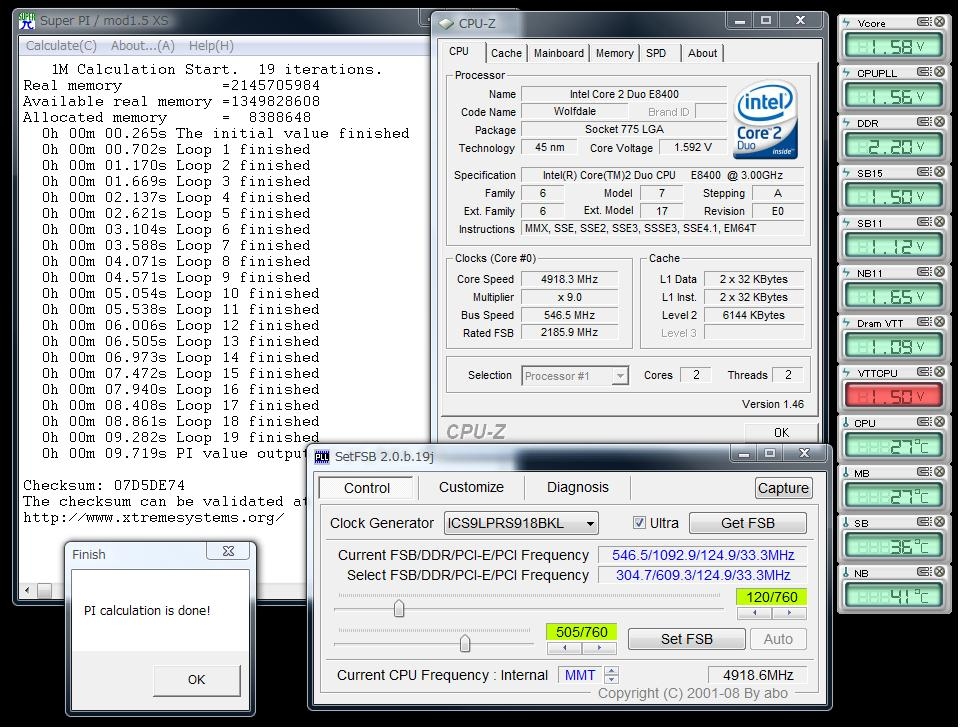The image size is (960, 728).
Task: Open Diagnosis tab in SetFSB
Action: (x=577, y=487)
